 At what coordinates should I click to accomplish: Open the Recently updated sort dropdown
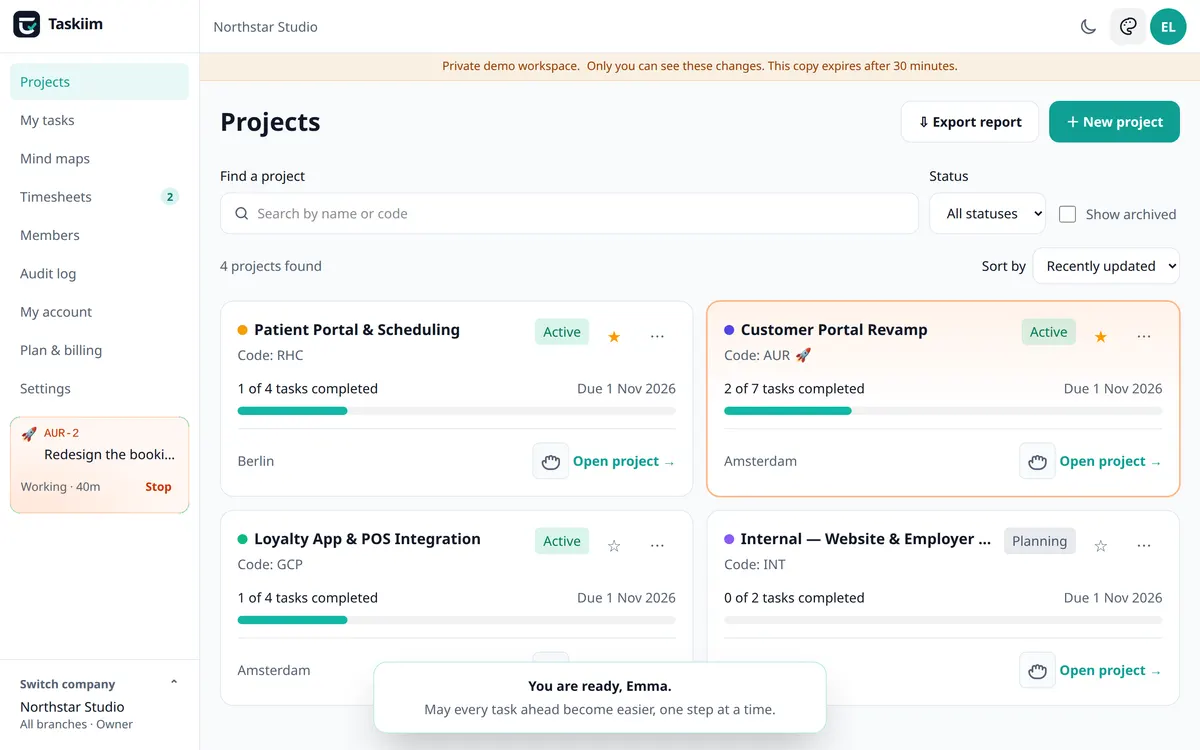[1106, 266]
